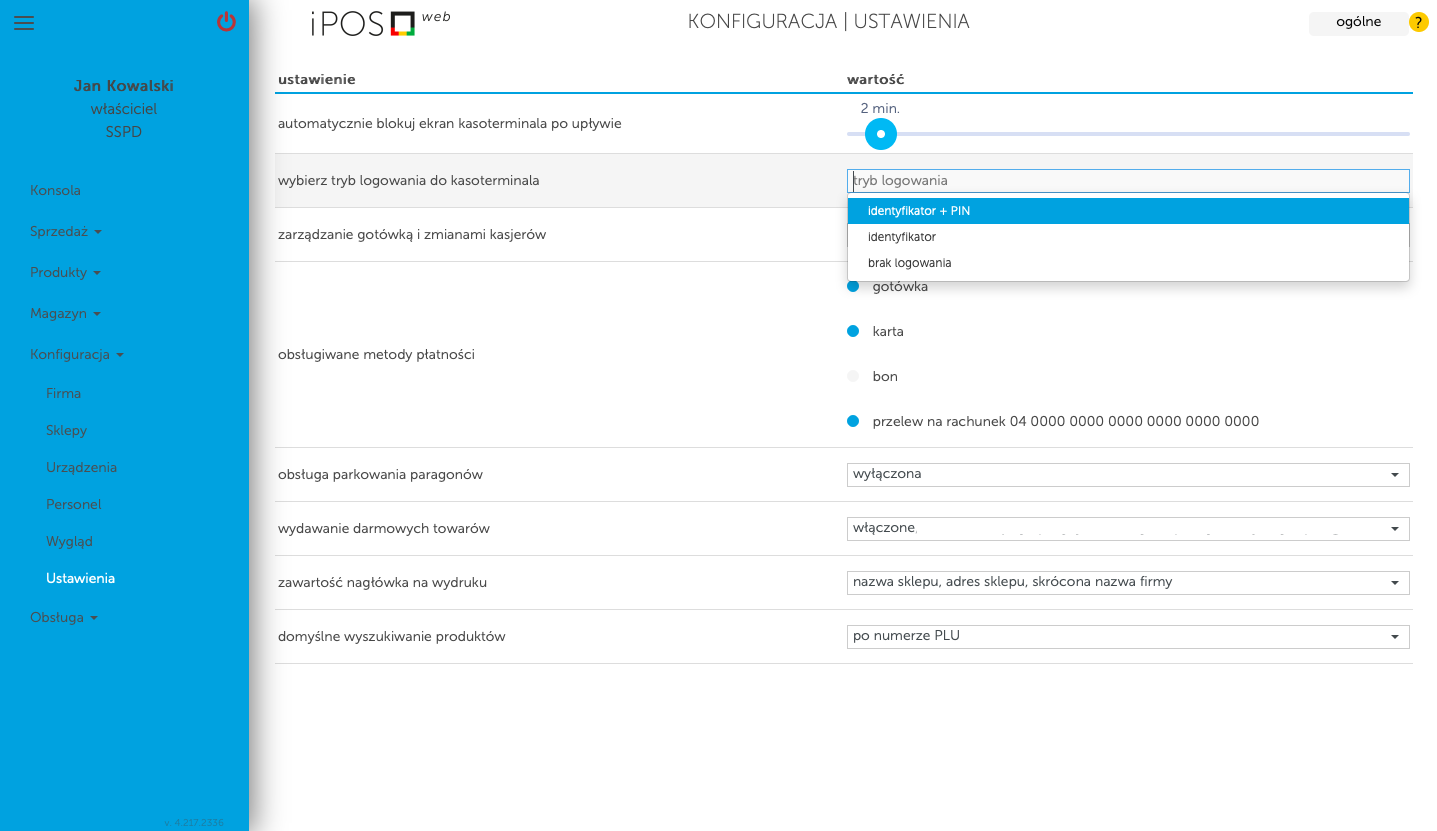Disable the gotówka payment method toggle

(853, 286)
